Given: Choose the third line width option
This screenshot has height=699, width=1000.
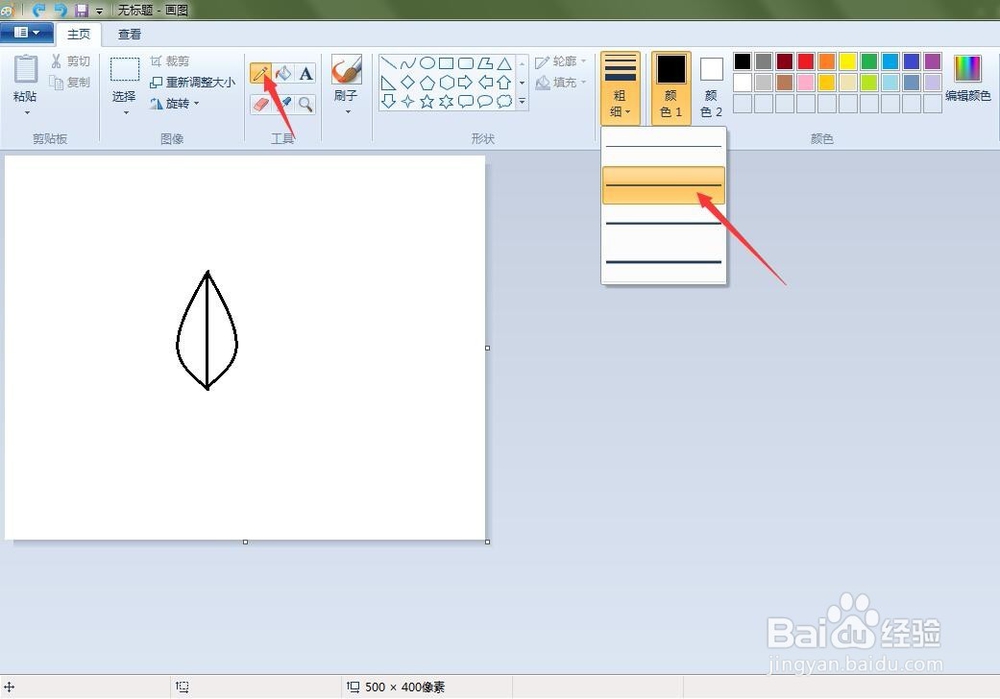Looking at the screenshot, I should (x=663, y=223).
